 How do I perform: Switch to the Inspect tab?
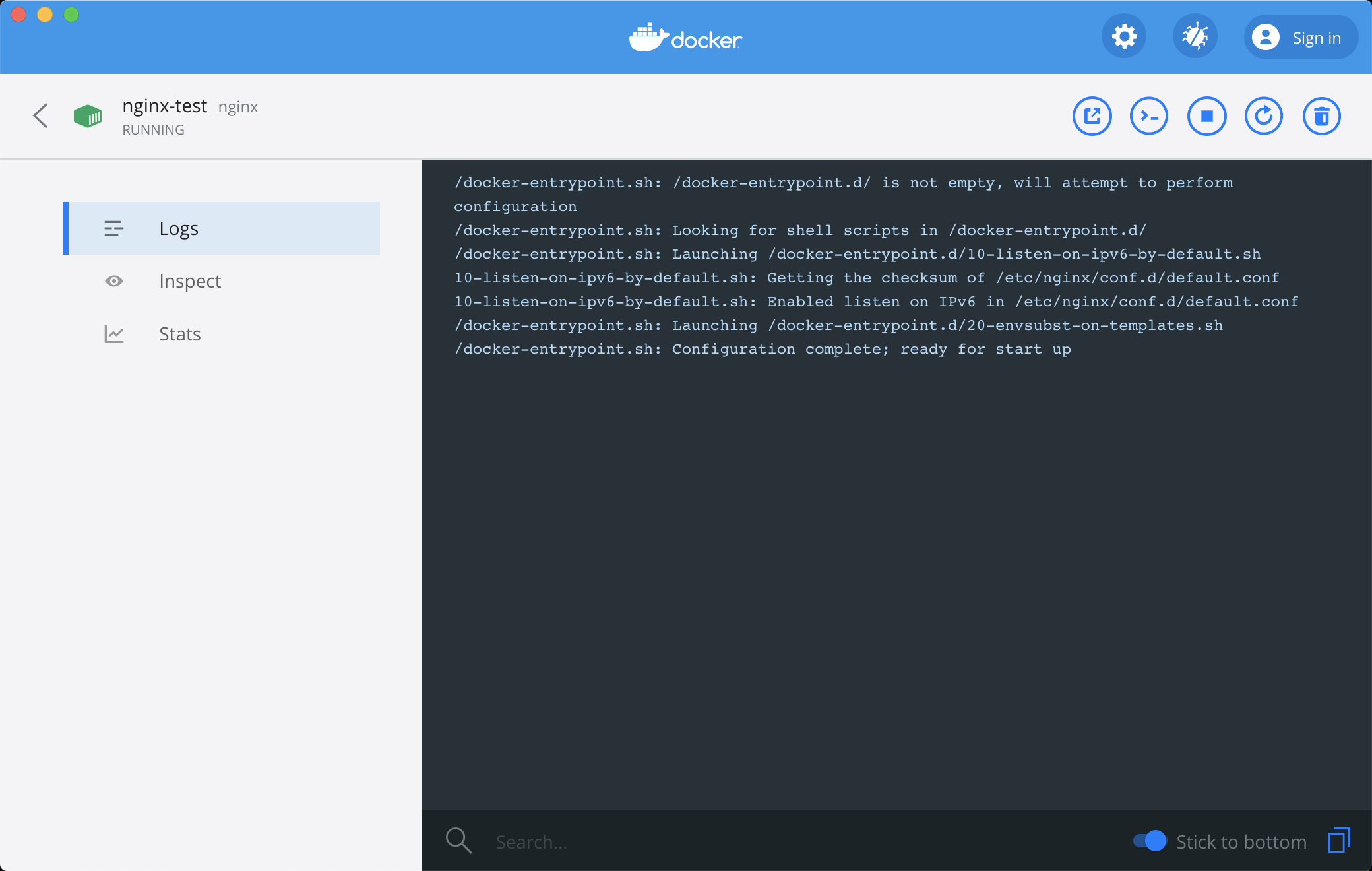pyautogui.click(x=190, y=281)
